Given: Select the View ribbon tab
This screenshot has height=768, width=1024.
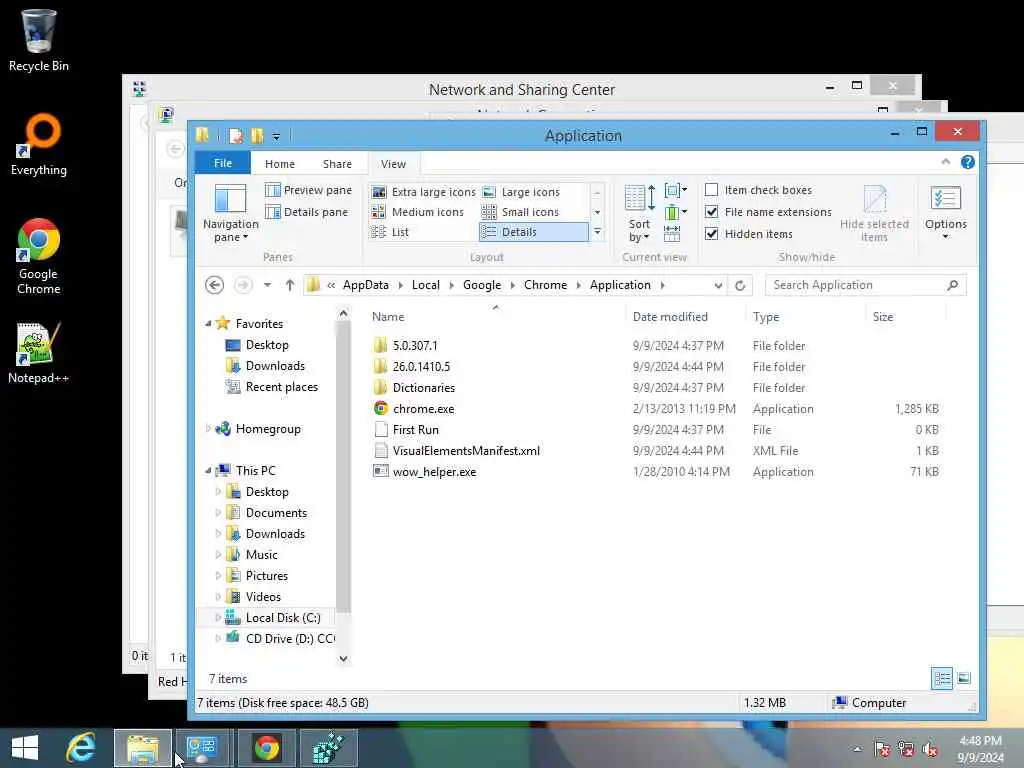Looking at the screenshot, I should click(393, 164).
